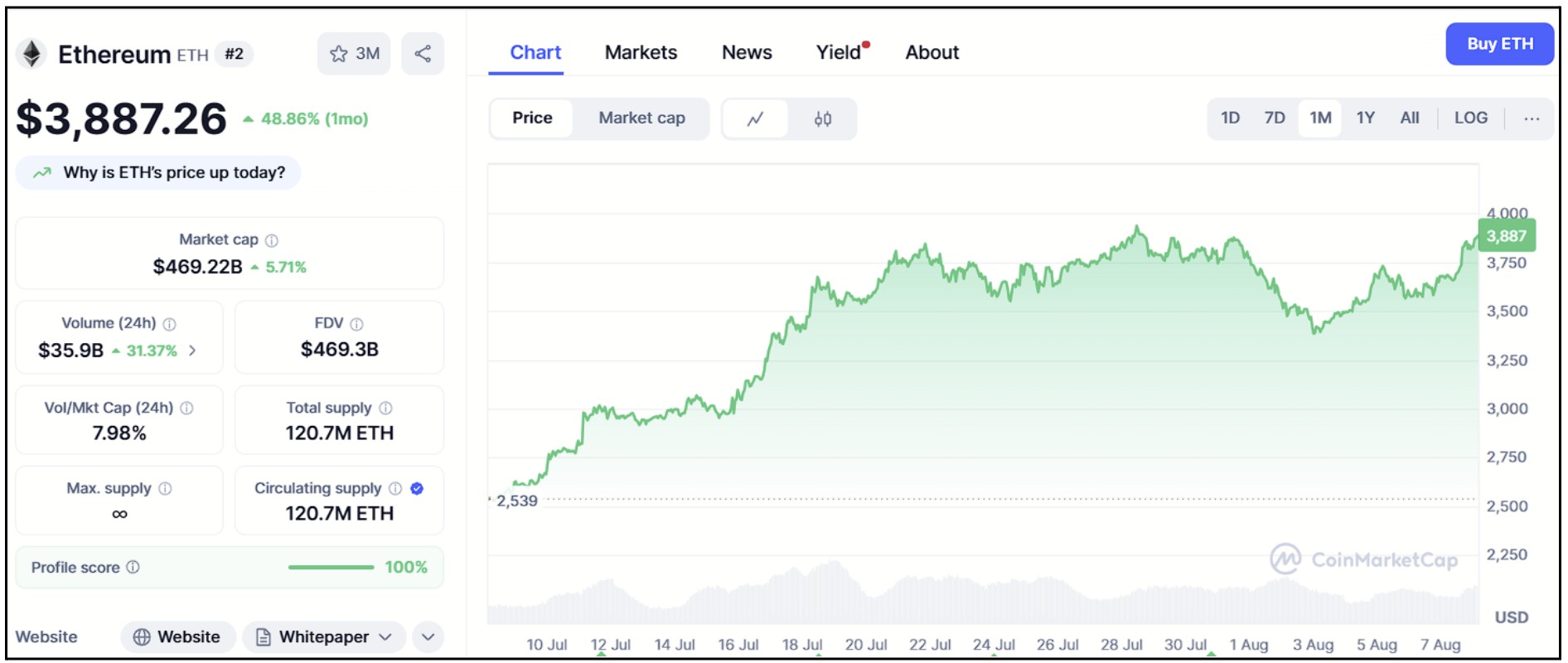Open Volume (24h) info icon
The width and height of the screenshot is (1568, 663).
(170, 324)
